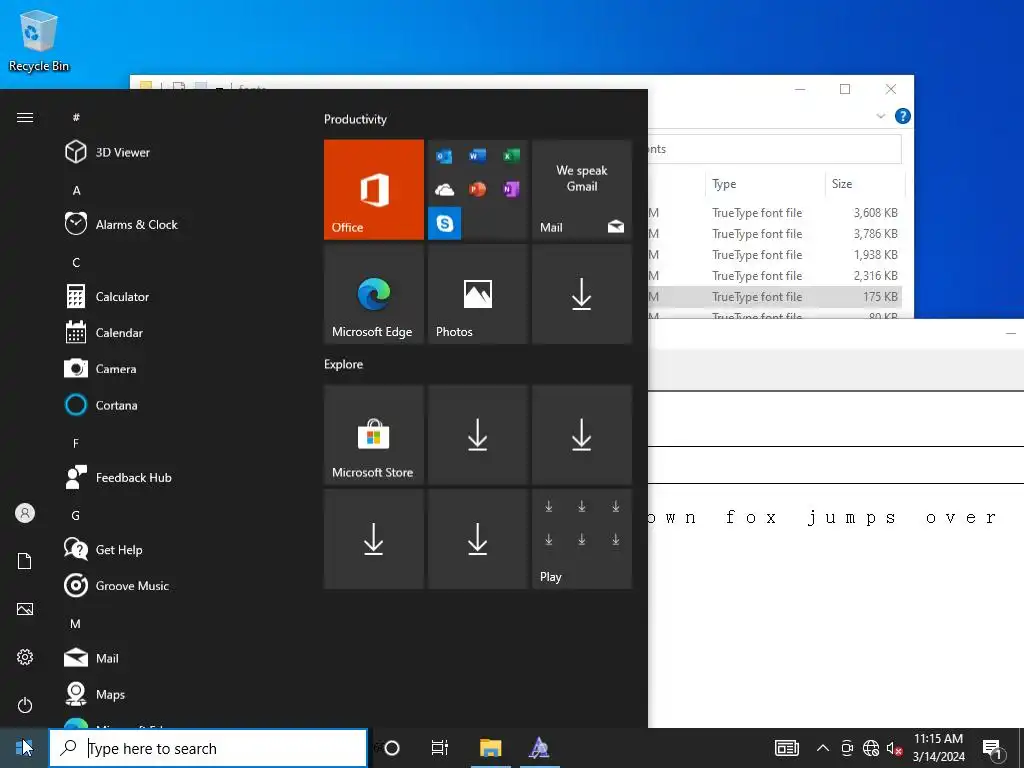Open the user account icon in Start
This screenshot has height=768, width=1024.
[x=25, y=513]
